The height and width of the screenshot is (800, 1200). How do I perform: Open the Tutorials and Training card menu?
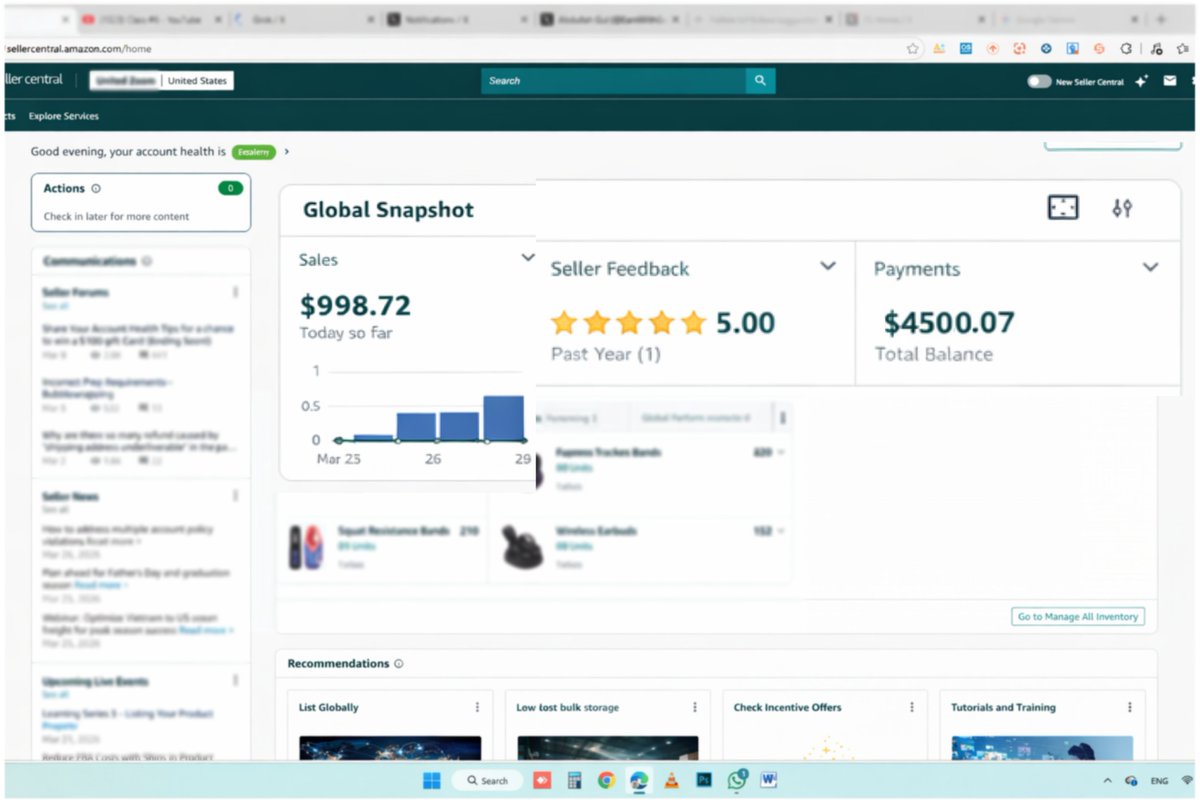[x=1129, y=707]
